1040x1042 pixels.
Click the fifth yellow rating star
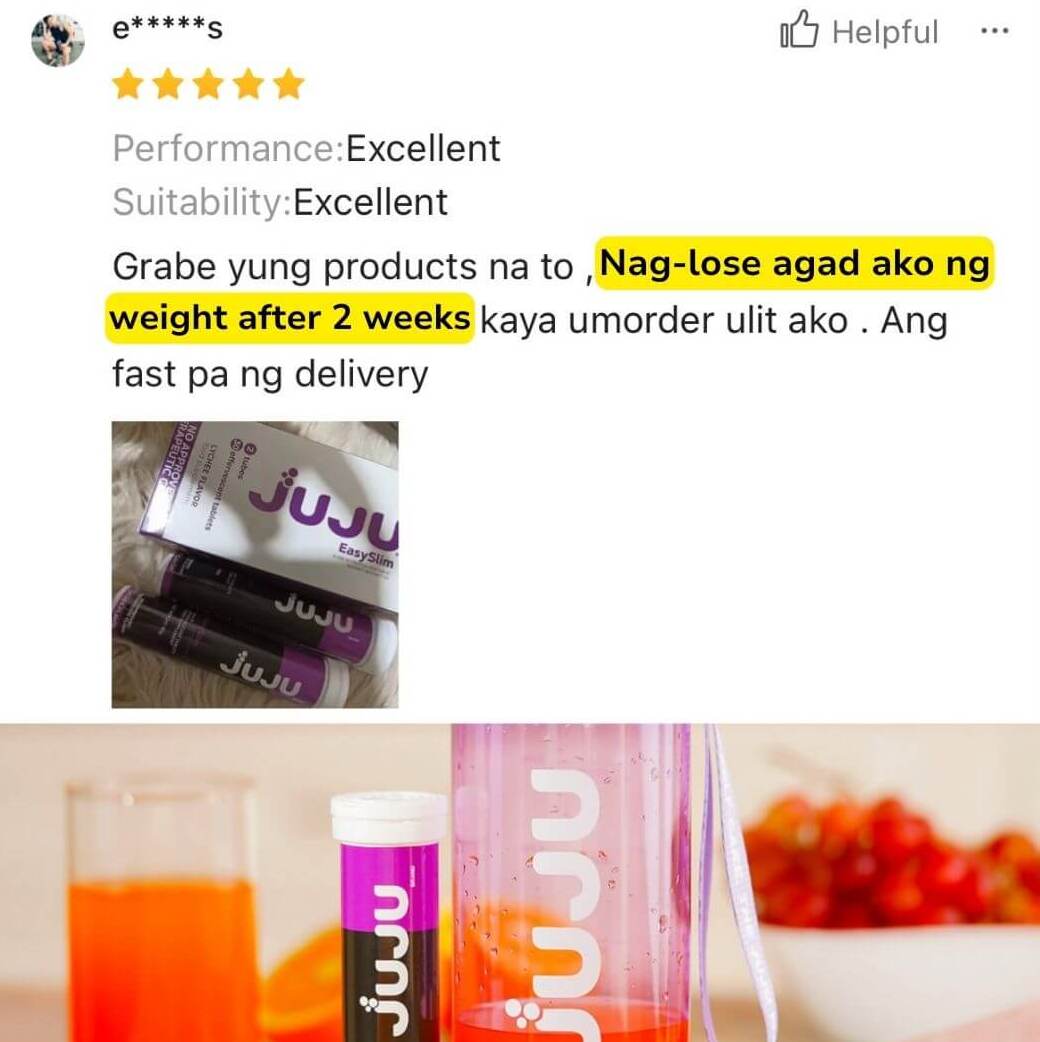click(289, 84)
